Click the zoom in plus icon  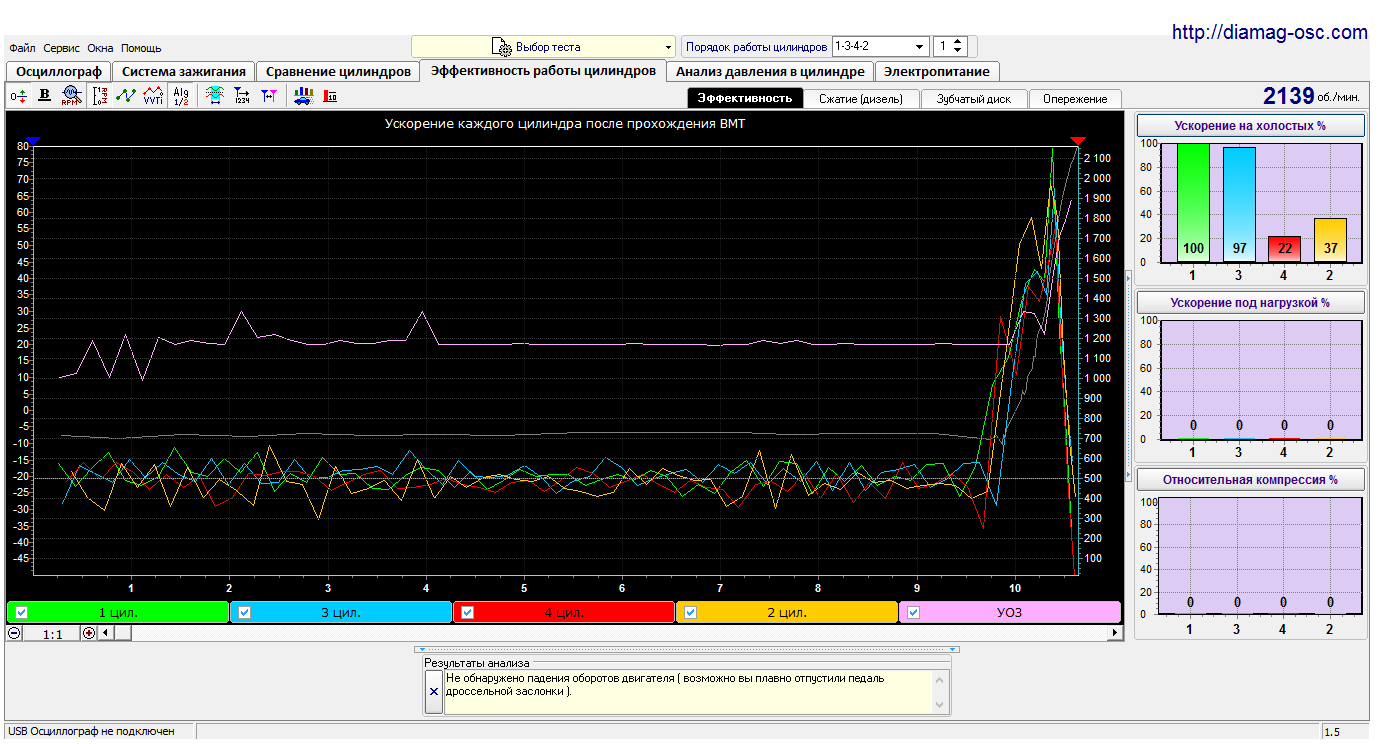coord(89,633)
